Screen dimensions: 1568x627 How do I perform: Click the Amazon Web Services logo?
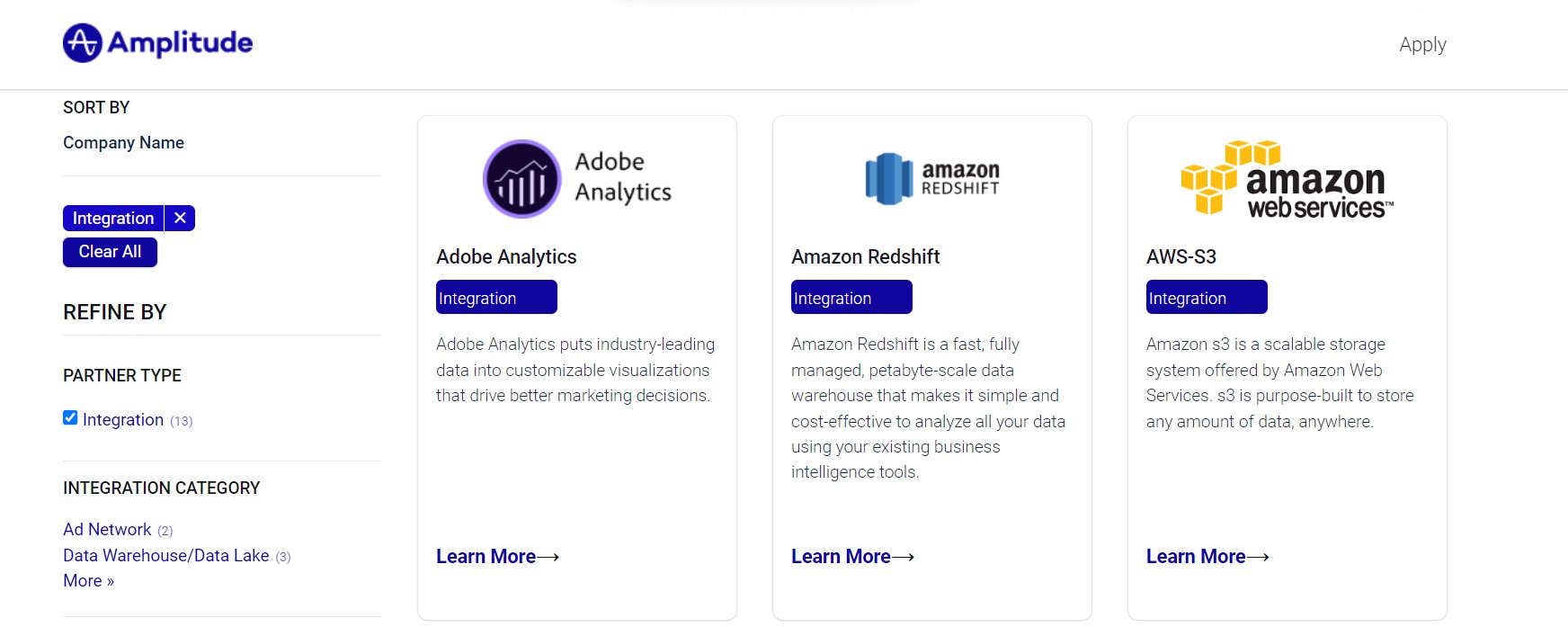pyautogui.click(x=1287, y=178)
